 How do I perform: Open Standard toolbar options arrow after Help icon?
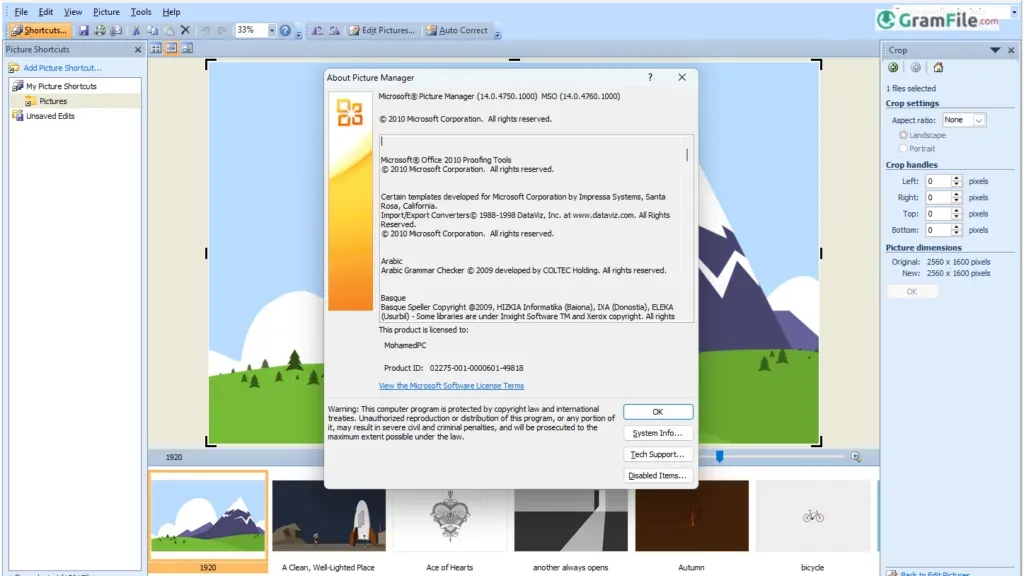point(298,34)
